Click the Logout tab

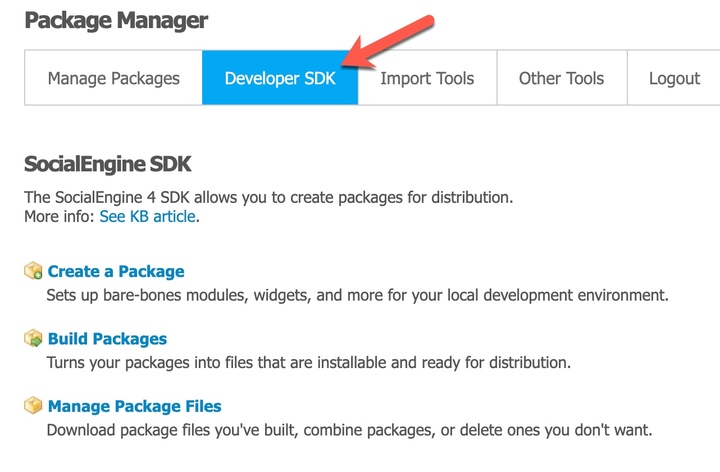(x=674, y=78)
